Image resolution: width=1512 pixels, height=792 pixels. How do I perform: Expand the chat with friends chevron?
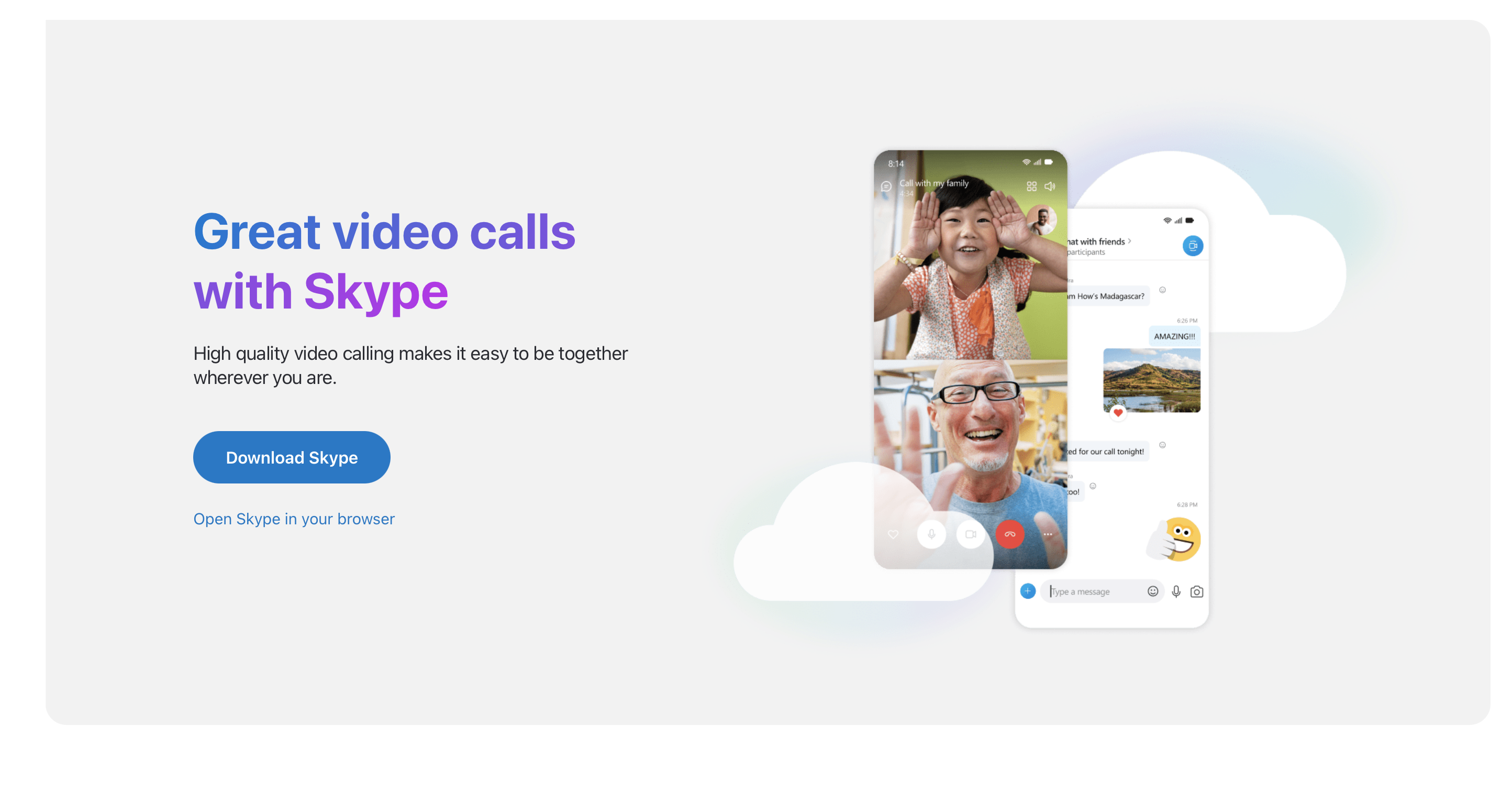tap(1129, 241)
